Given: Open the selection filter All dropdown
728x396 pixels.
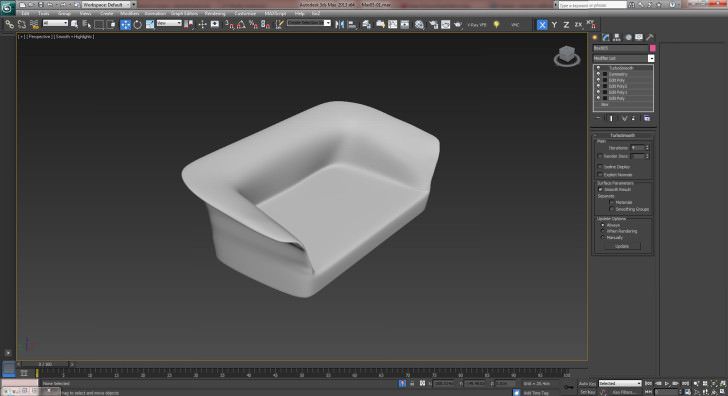Looking at the screenshot, I should 55,23.
